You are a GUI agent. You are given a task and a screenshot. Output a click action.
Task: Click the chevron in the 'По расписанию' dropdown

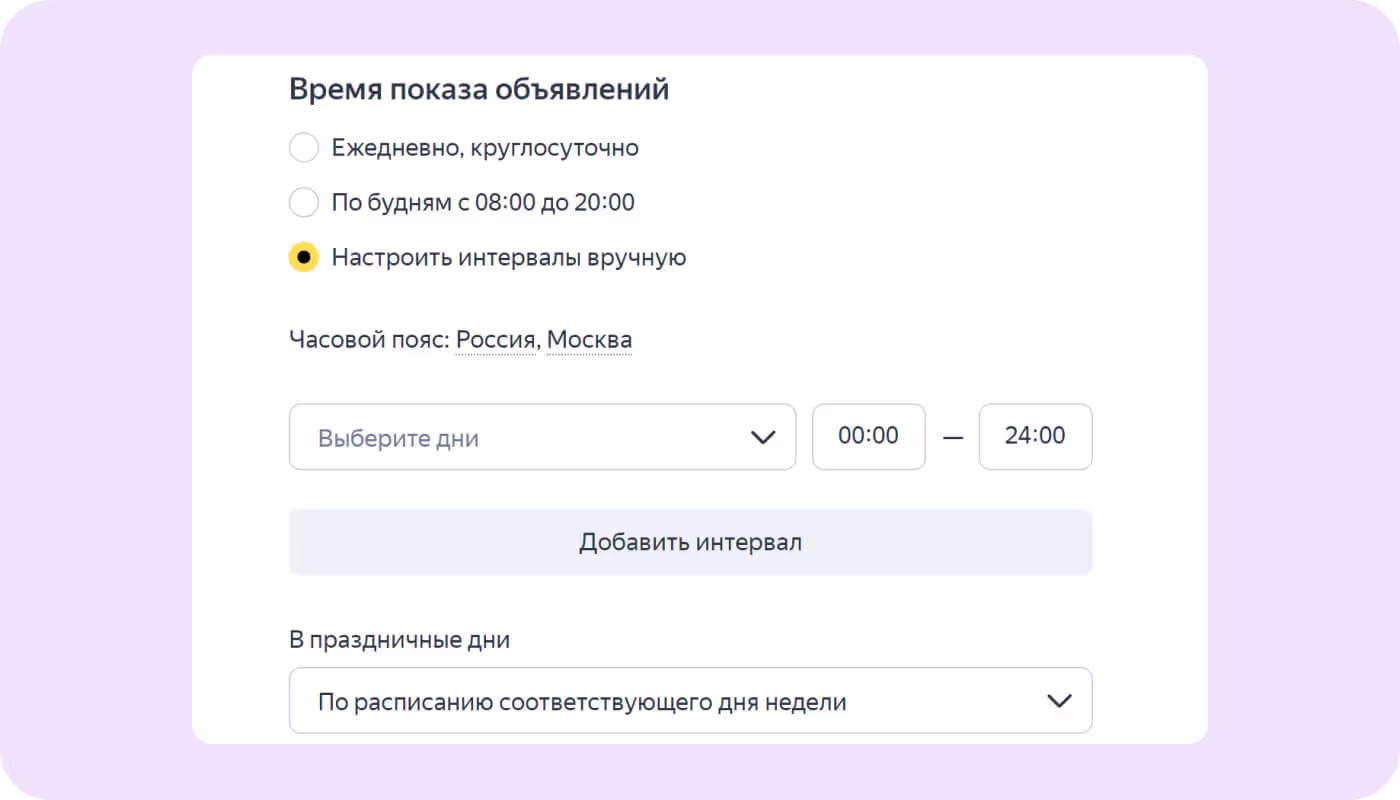tap(1059, 701)
